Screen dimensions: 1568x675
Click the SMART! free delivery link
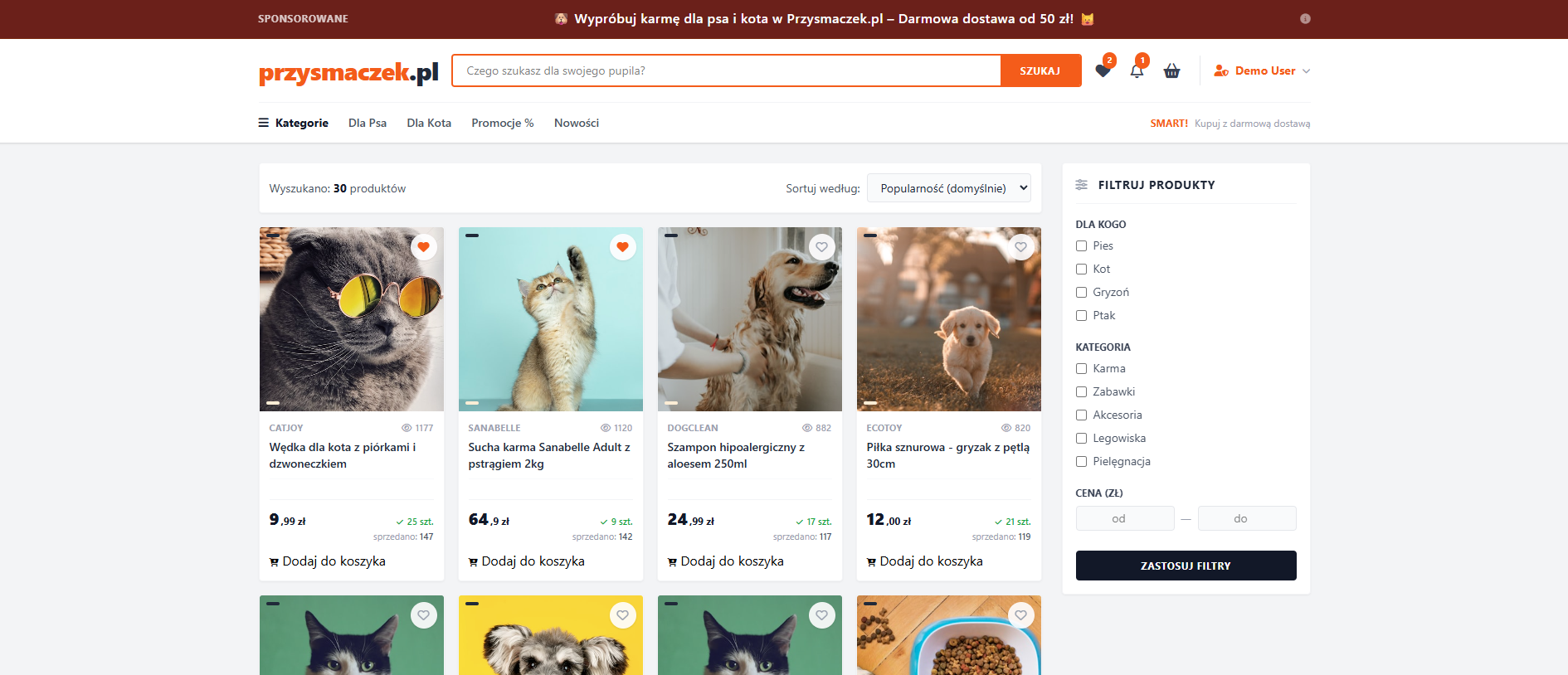tap(1230, 124)
